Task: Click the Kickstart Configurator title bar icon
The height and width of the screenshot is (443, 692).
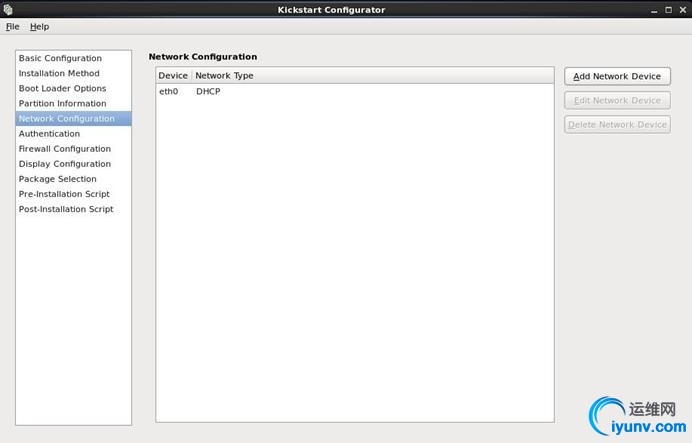Action: coord(8,9)
